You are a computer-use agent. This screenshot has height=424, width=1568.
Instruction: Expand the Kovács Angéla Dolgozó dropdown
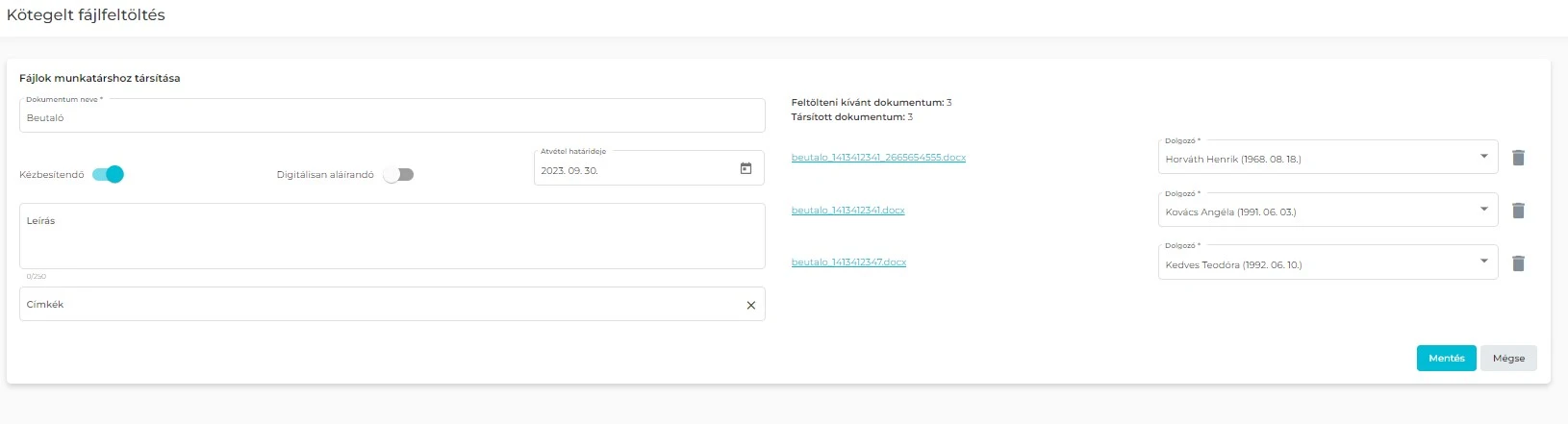click(1328, 212)
